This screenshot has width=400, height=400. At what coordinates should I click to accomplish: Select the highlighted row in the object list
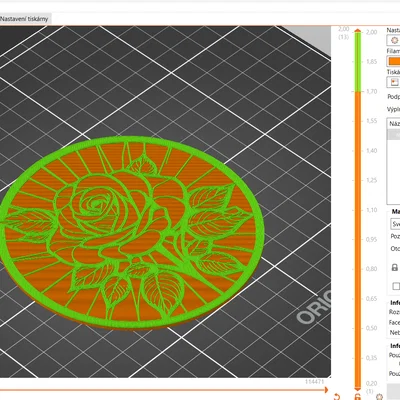pos(394,135)
